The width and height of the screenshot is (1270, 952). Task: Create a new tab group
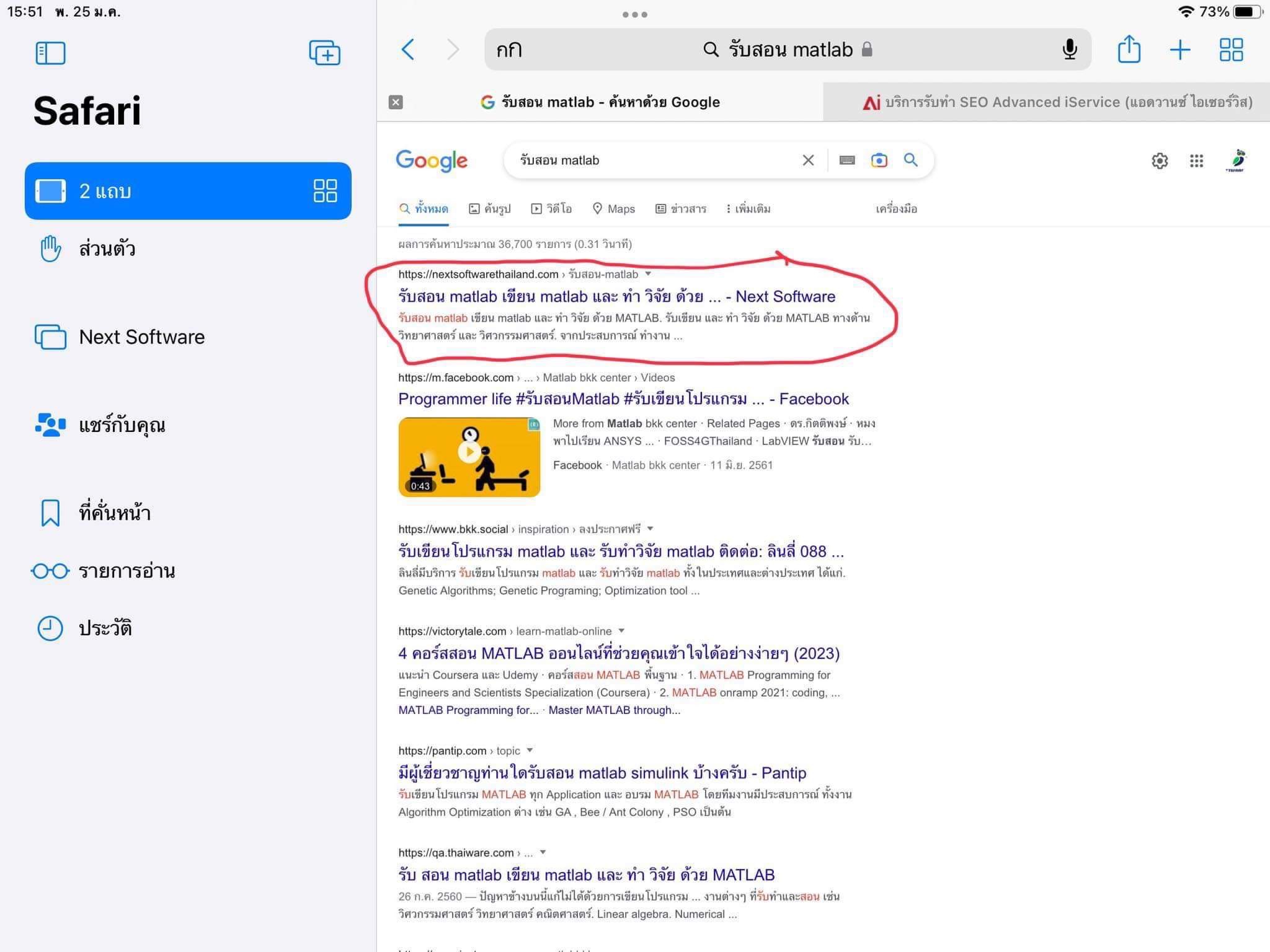(x=324, y=53)
